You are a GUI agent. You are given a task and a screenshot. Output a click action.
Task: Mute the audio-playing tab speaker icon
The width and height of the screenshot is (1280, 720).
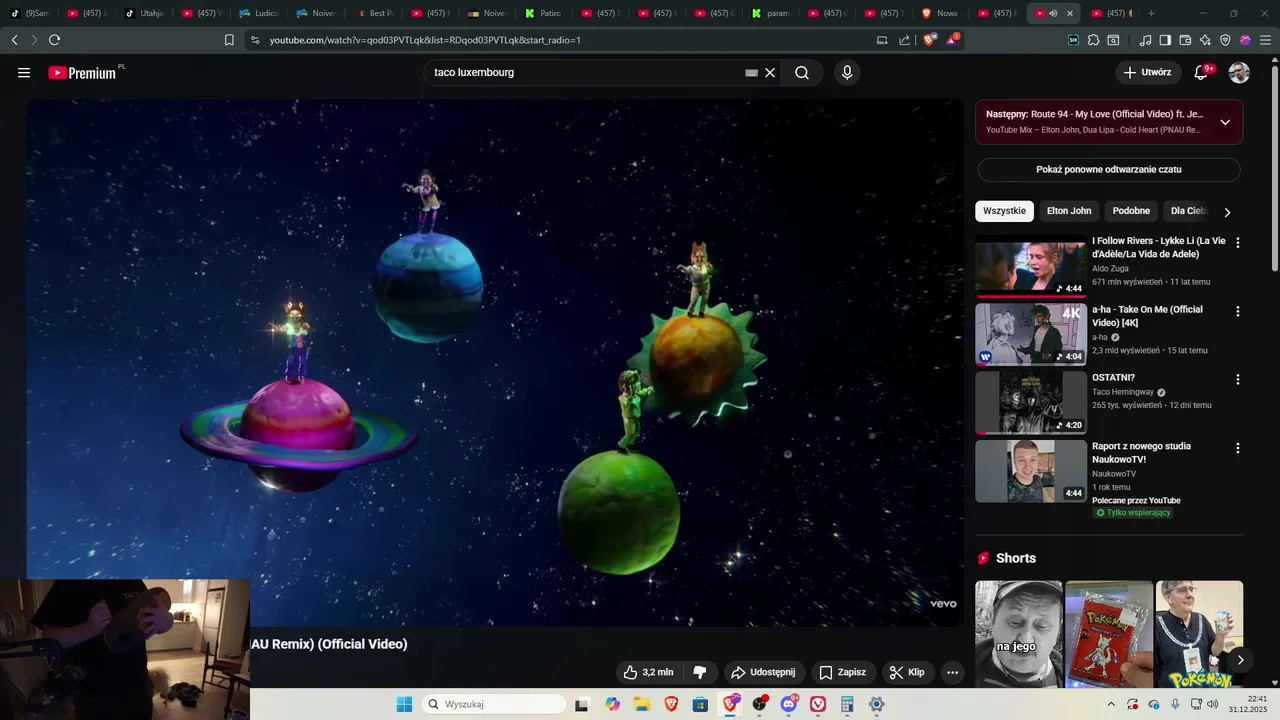1053,13
